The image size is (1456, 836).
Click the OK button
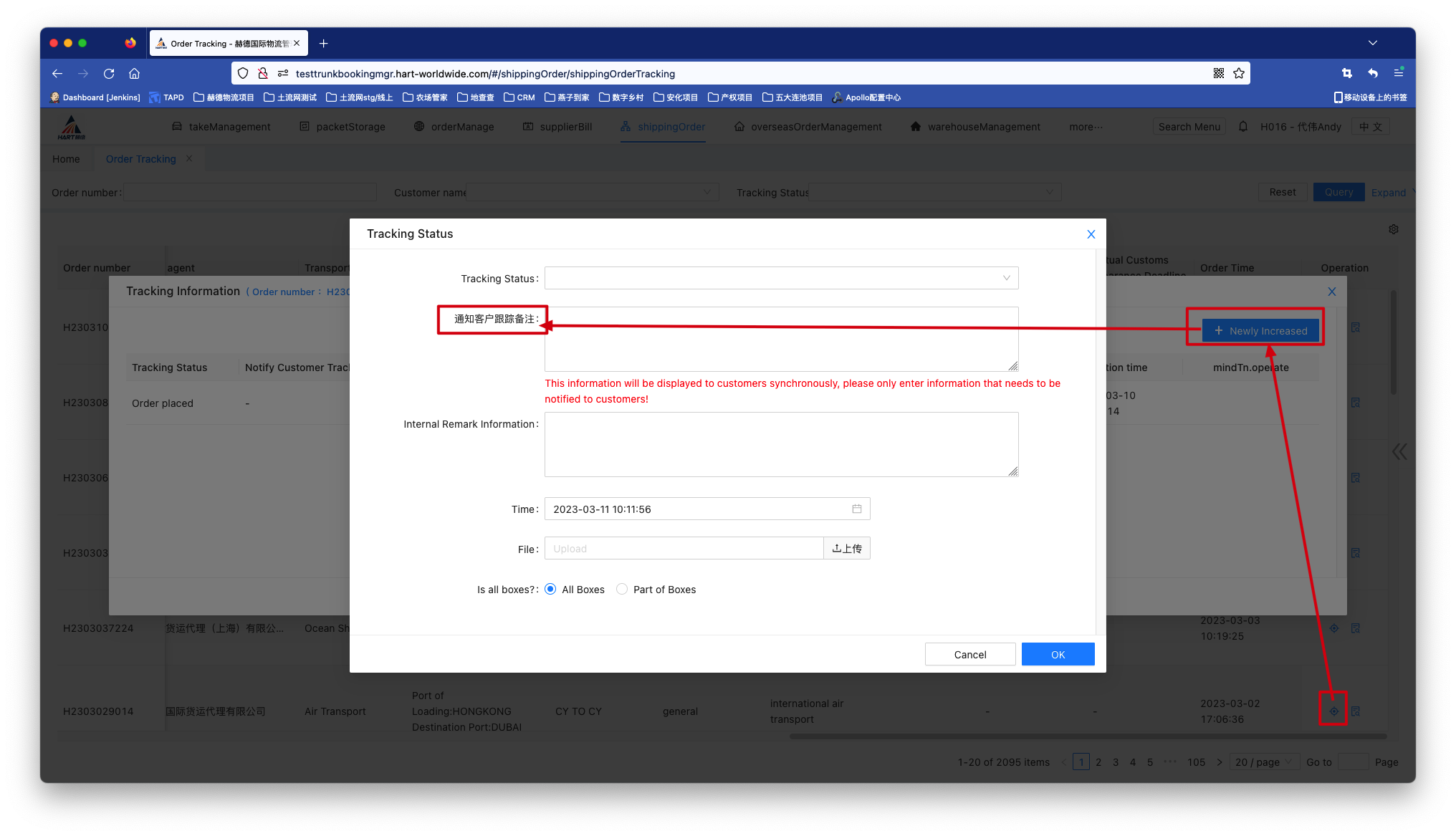pos(1058,654)
